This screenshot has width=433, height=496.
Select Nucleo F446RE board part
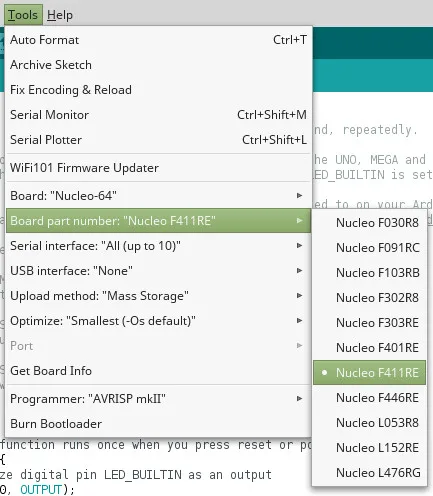click(x=369, y=398)
